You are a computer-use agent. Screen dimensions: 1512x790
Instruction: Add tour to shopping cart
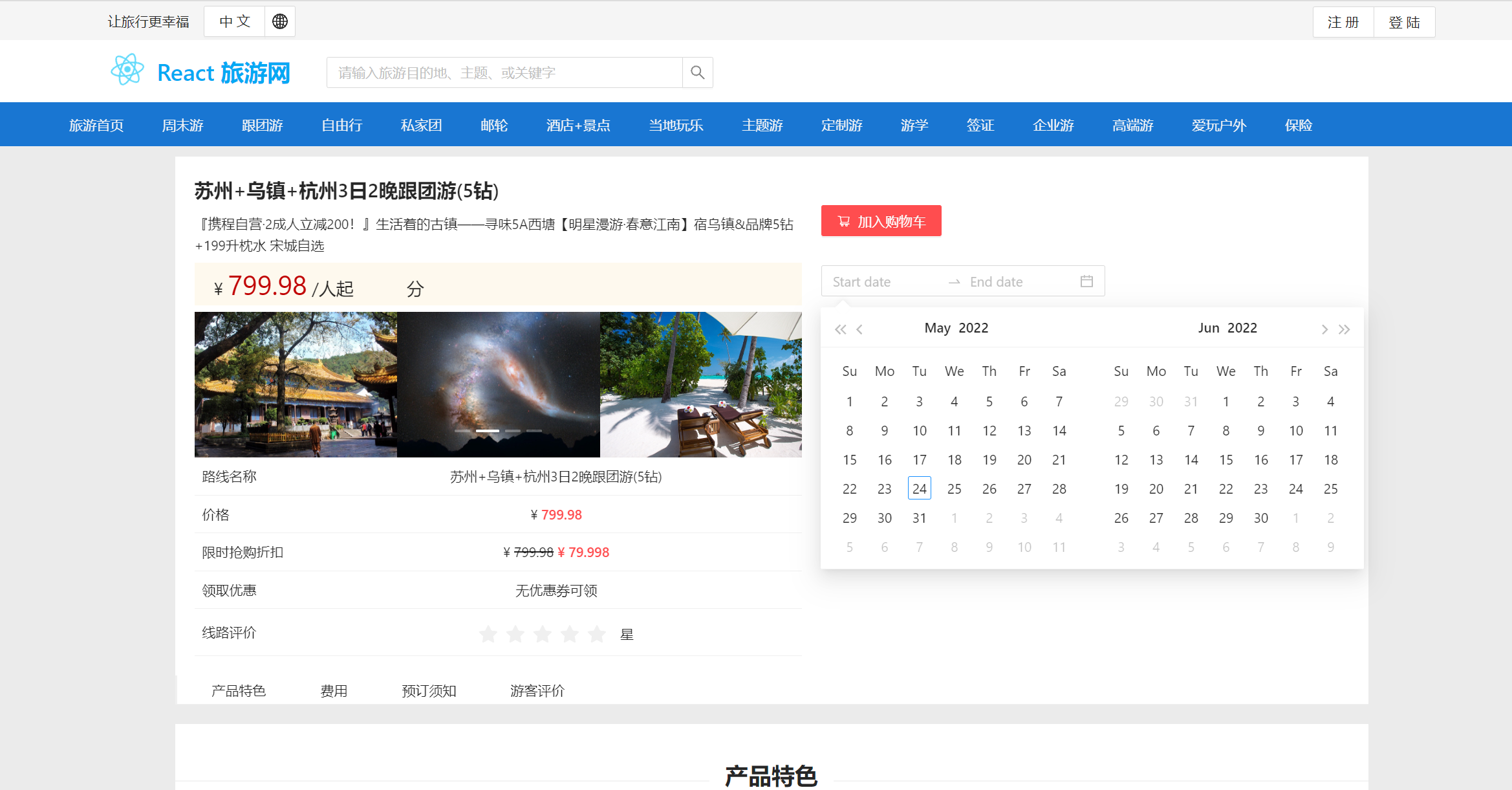click(x=881, y=221)
